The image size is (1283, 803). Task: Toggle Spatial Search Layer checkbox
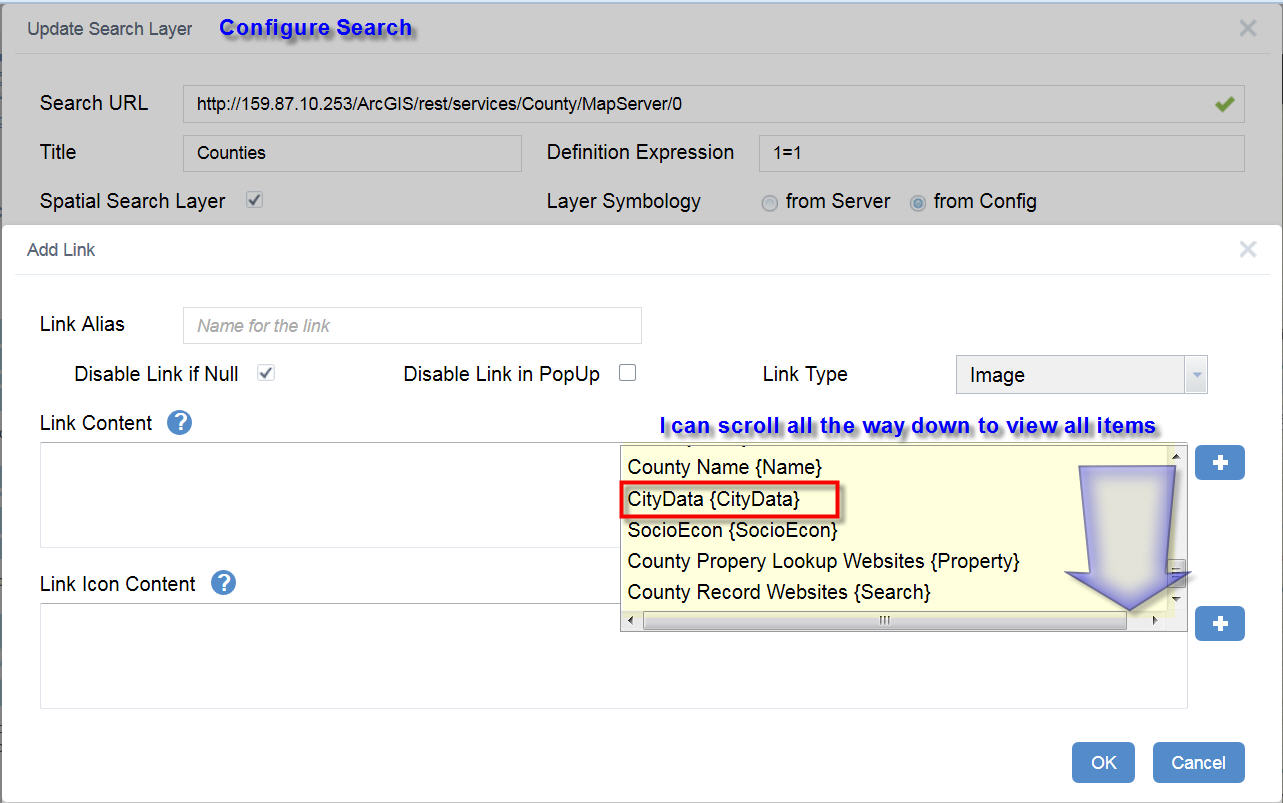click(x=254, y=200)
